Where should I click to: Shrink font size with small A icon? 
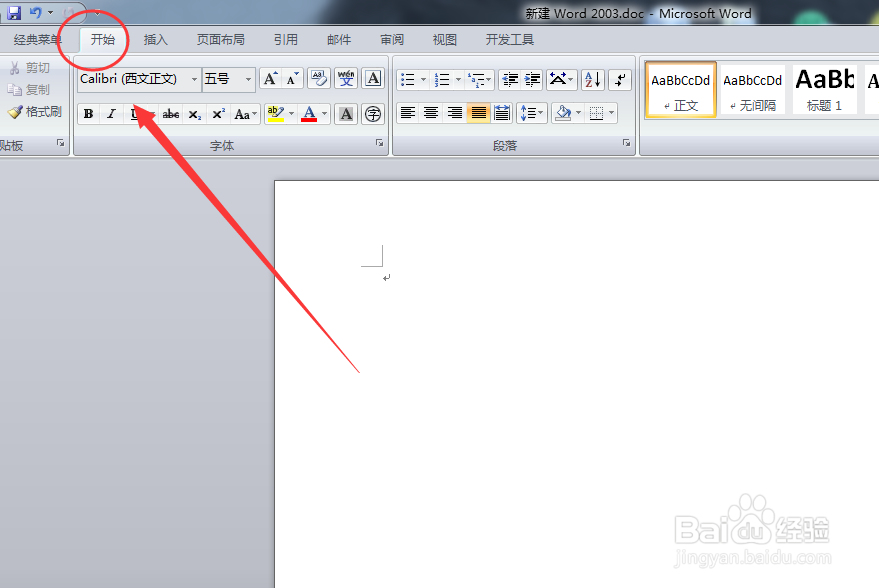coord(292,79)
